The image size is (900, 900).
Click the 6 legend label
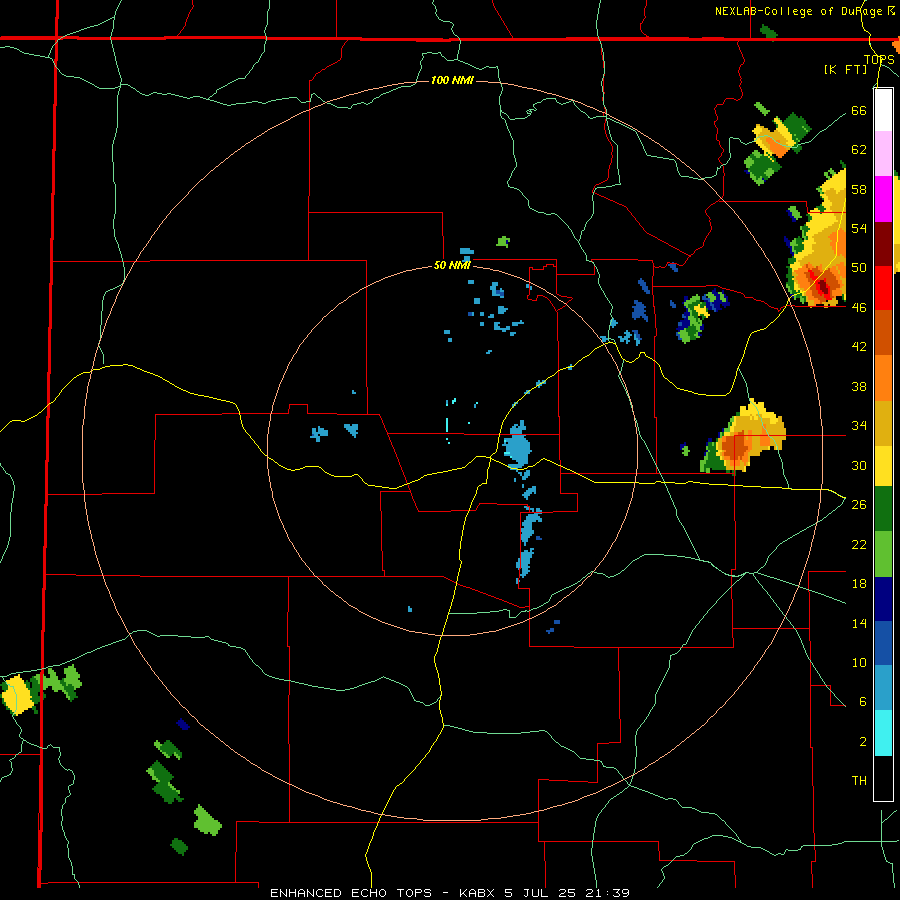tap(863, 702)
